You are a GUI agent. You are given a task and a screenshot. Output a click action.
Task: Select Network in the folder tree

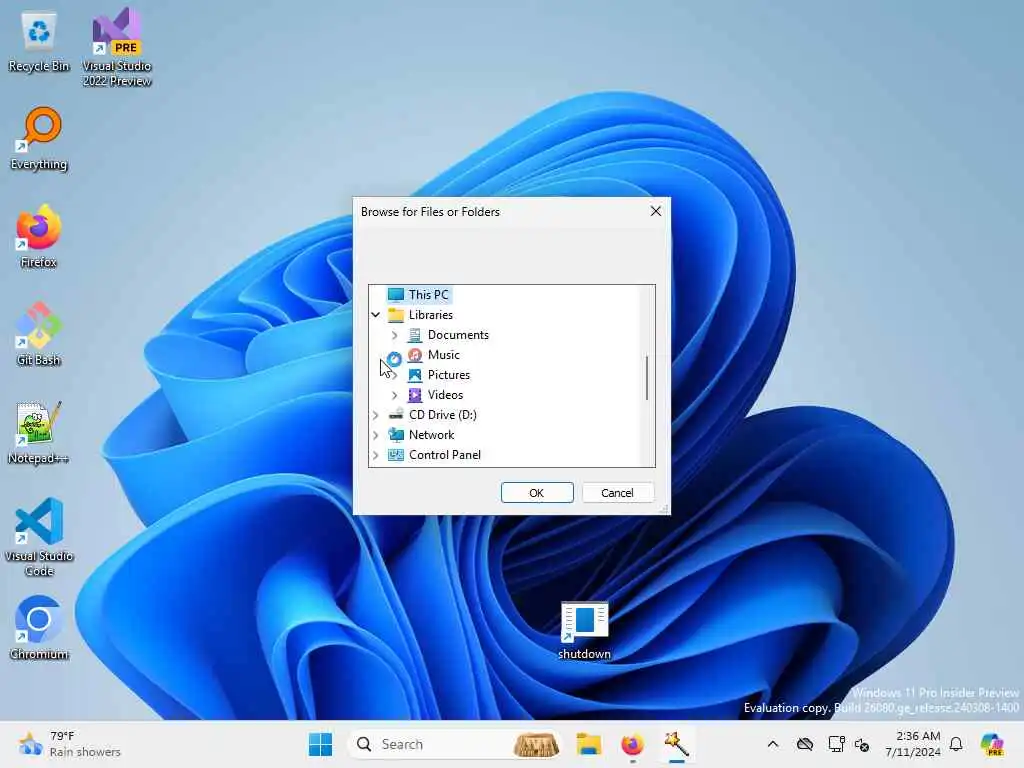tap(431, 435)
